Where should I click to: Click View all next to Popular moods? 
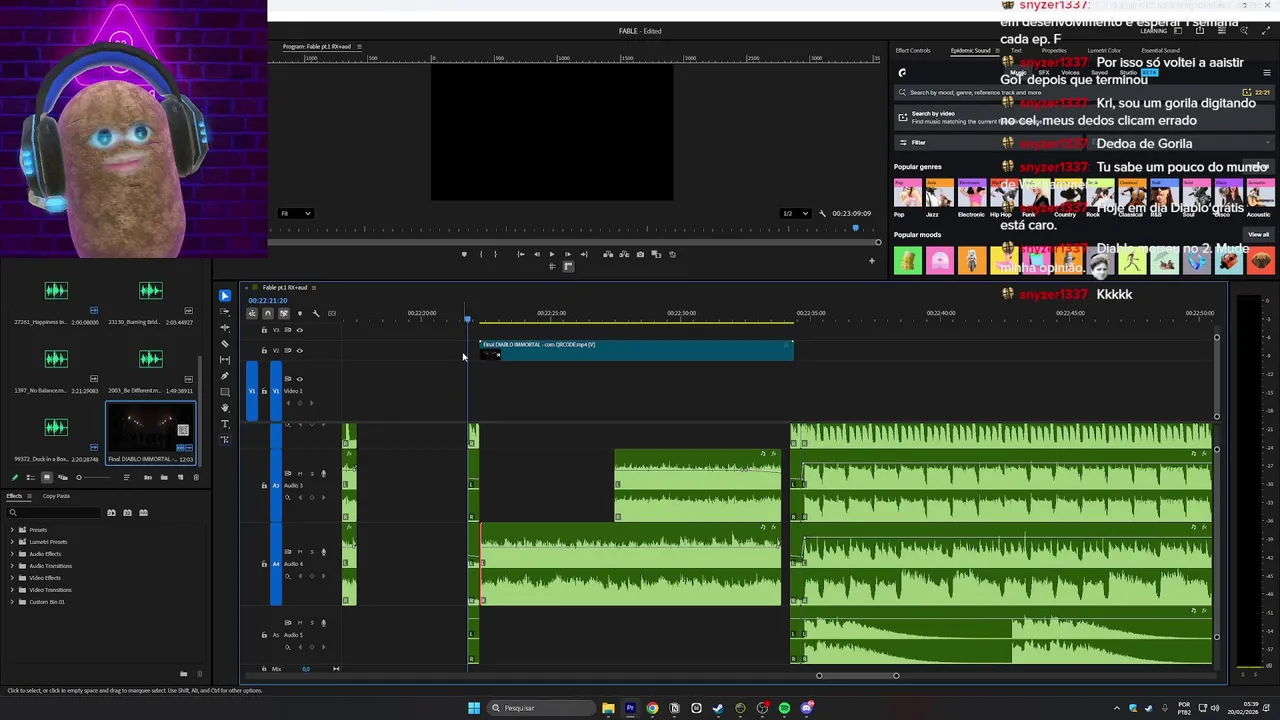(1258, 234)
